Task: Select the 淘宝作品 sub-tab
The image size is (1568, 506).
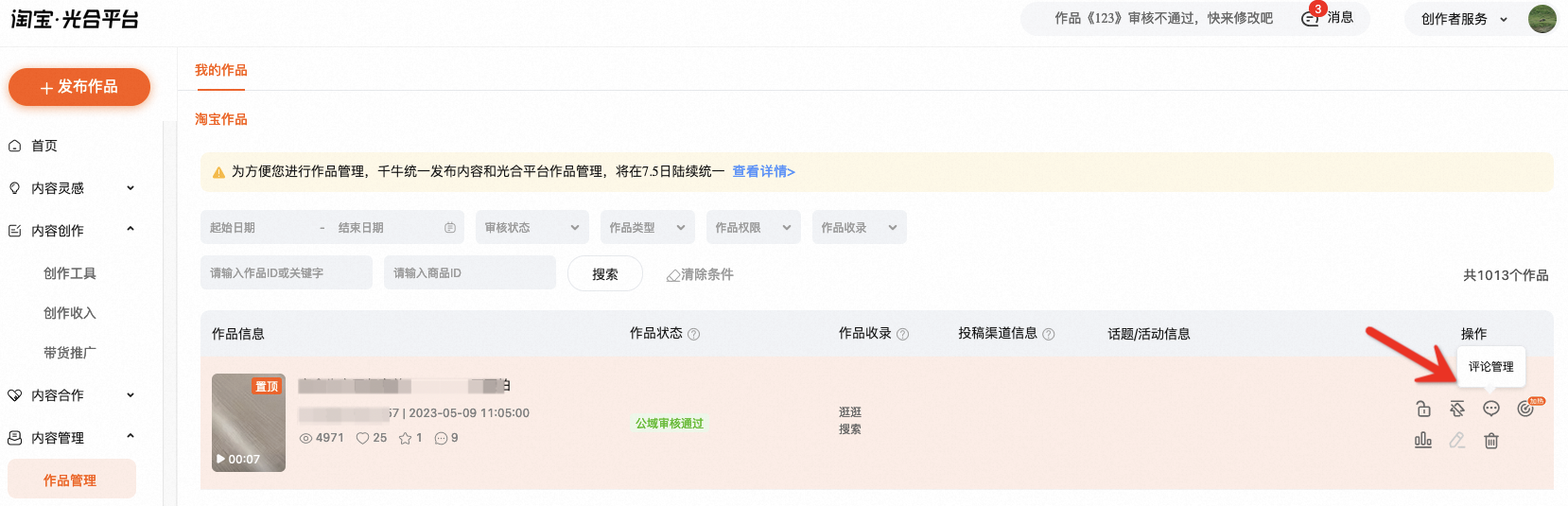Action: coord(221,119)
